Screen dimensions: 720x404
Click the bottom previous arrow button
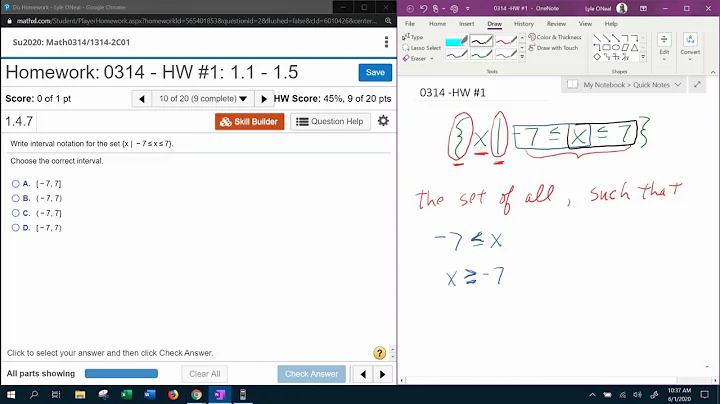click(363, 374)
